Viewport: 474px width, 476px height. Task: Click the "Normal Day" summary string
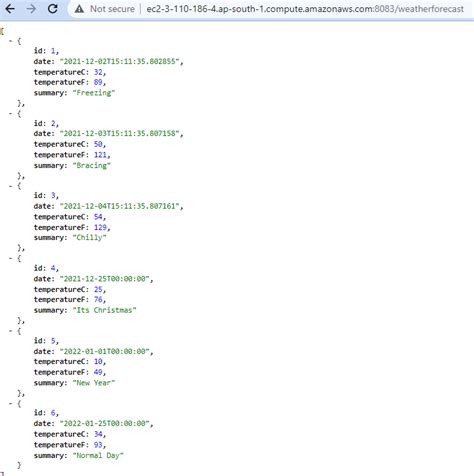pos(98,455)
